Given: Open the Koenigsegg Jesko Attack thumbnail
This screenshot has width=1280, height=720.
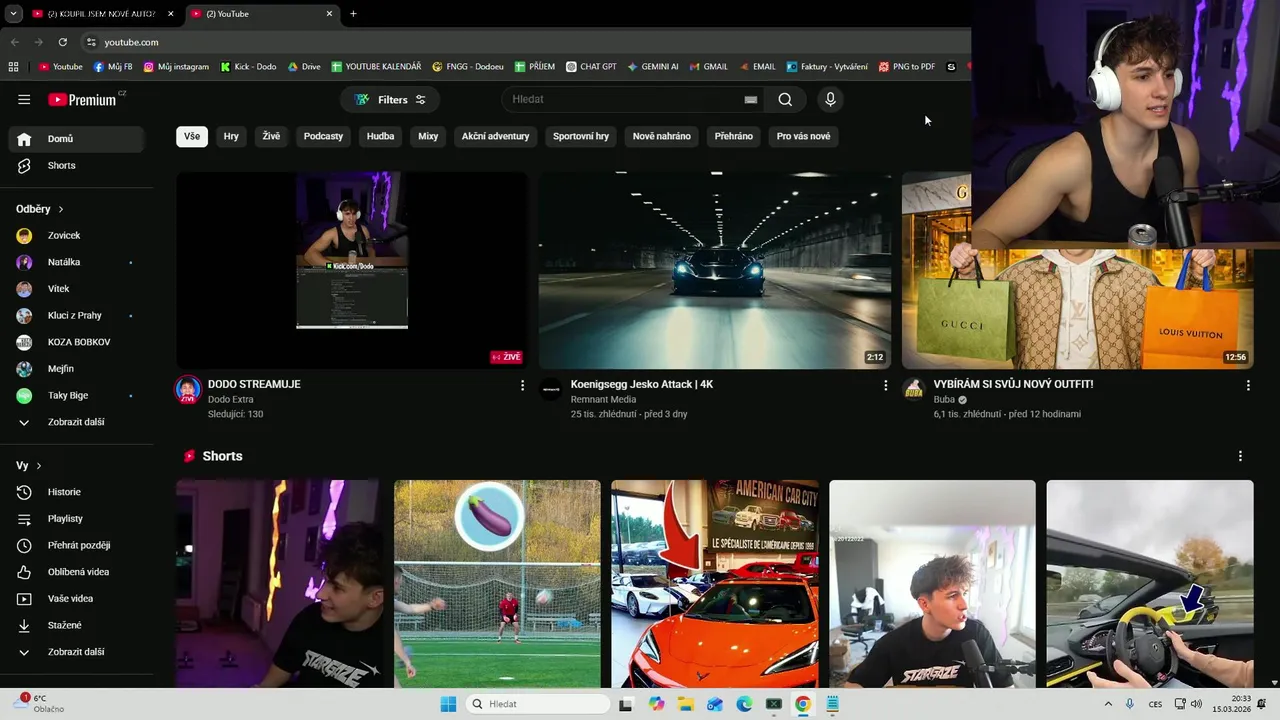Looking at the screenshot, I should click(x=715, y=270).
